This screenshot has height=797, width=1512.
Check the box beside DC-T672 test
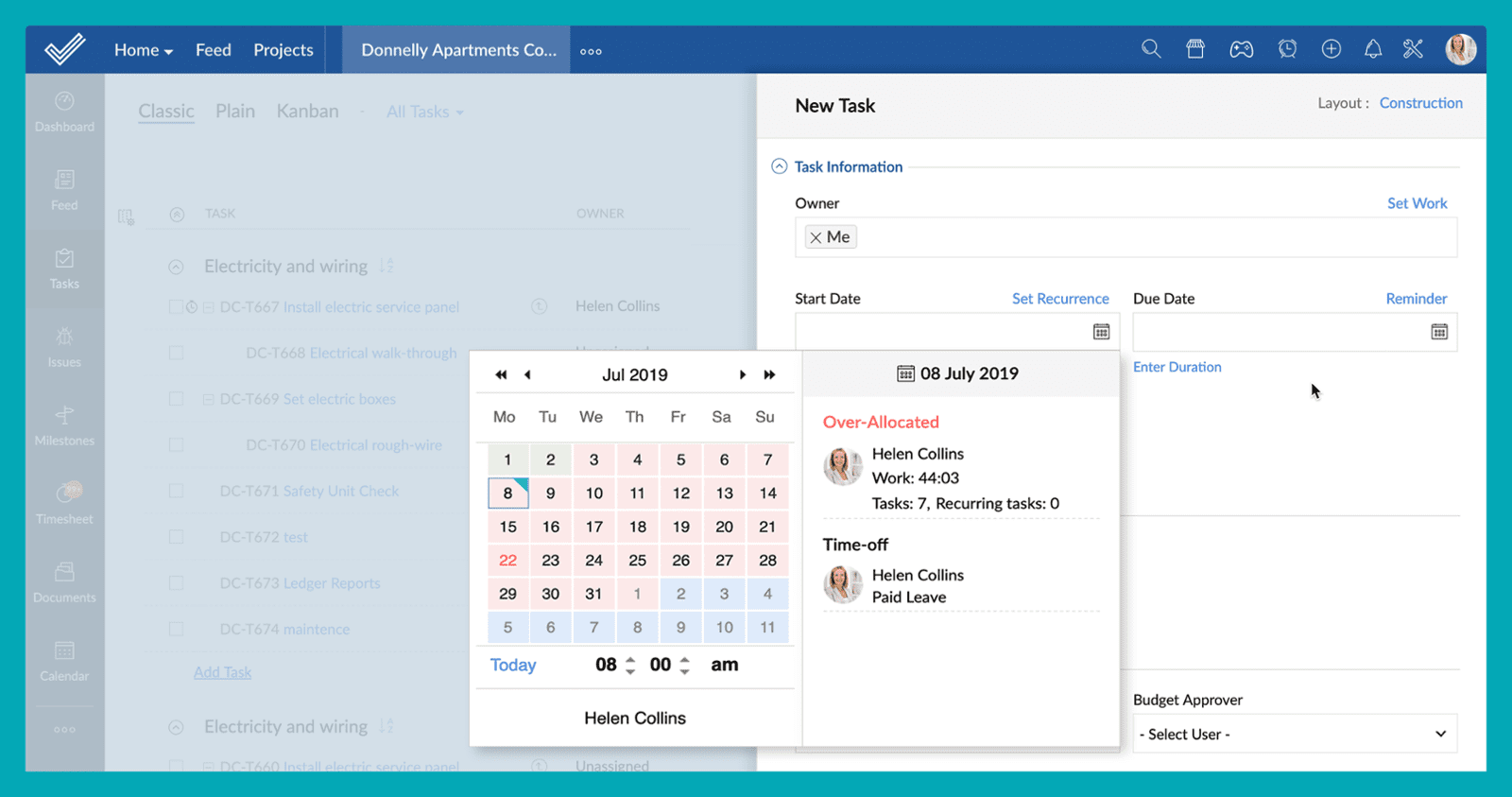[x=176, y=537]
